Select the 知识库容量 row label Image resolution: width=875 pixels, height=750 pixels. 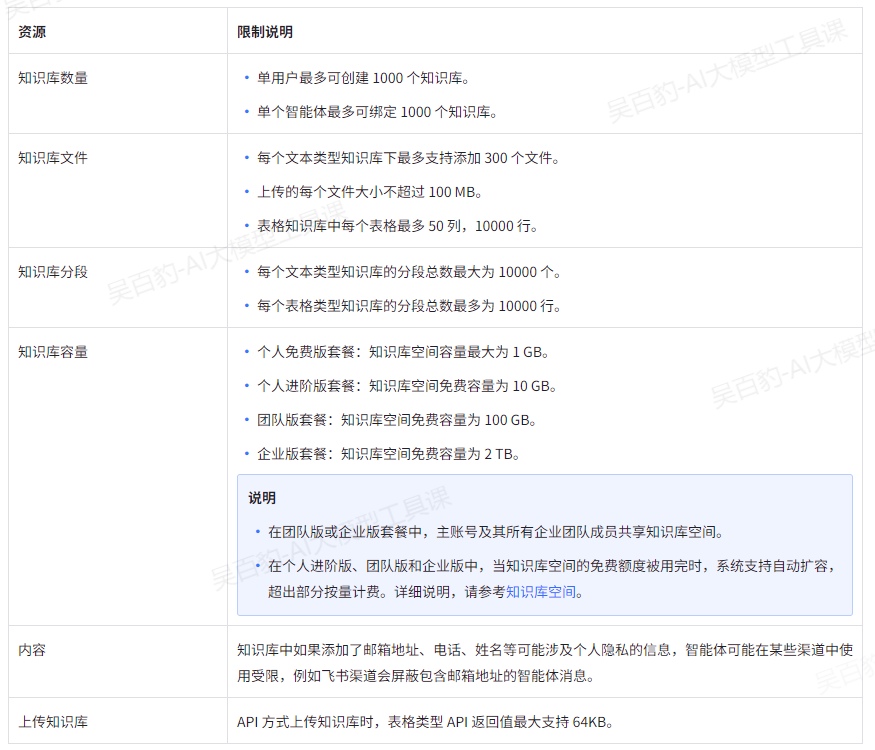click(x=53, y=352)
